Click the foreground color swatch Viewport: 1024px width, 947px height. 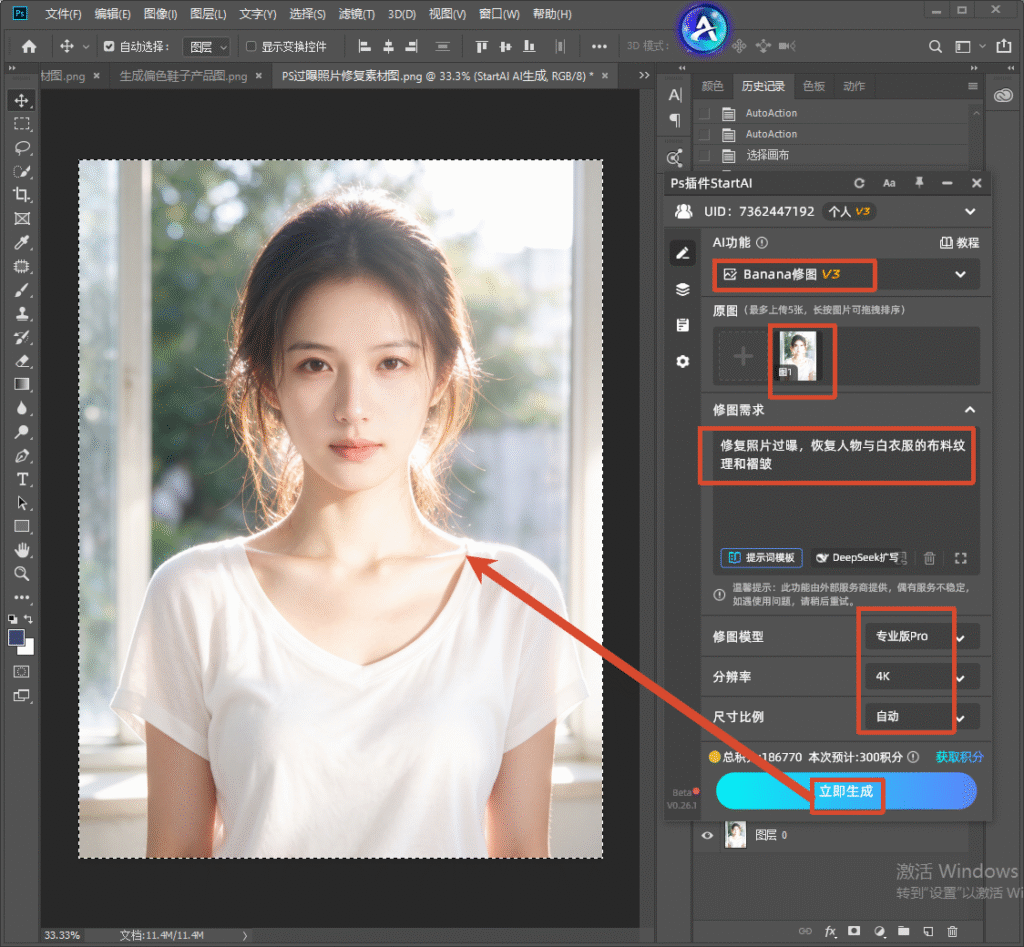point(16,637)
